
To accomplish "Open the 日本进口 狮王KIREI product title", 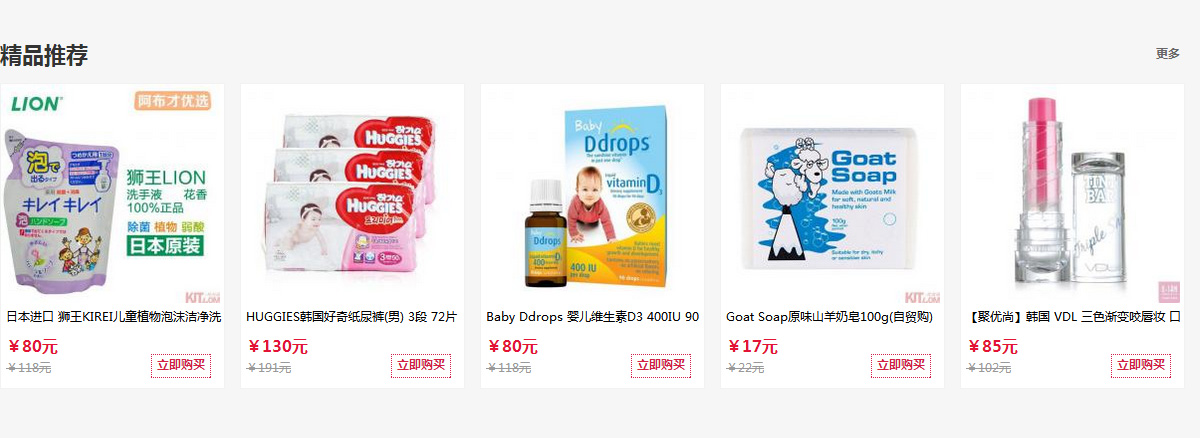I will tap(114, 317).
